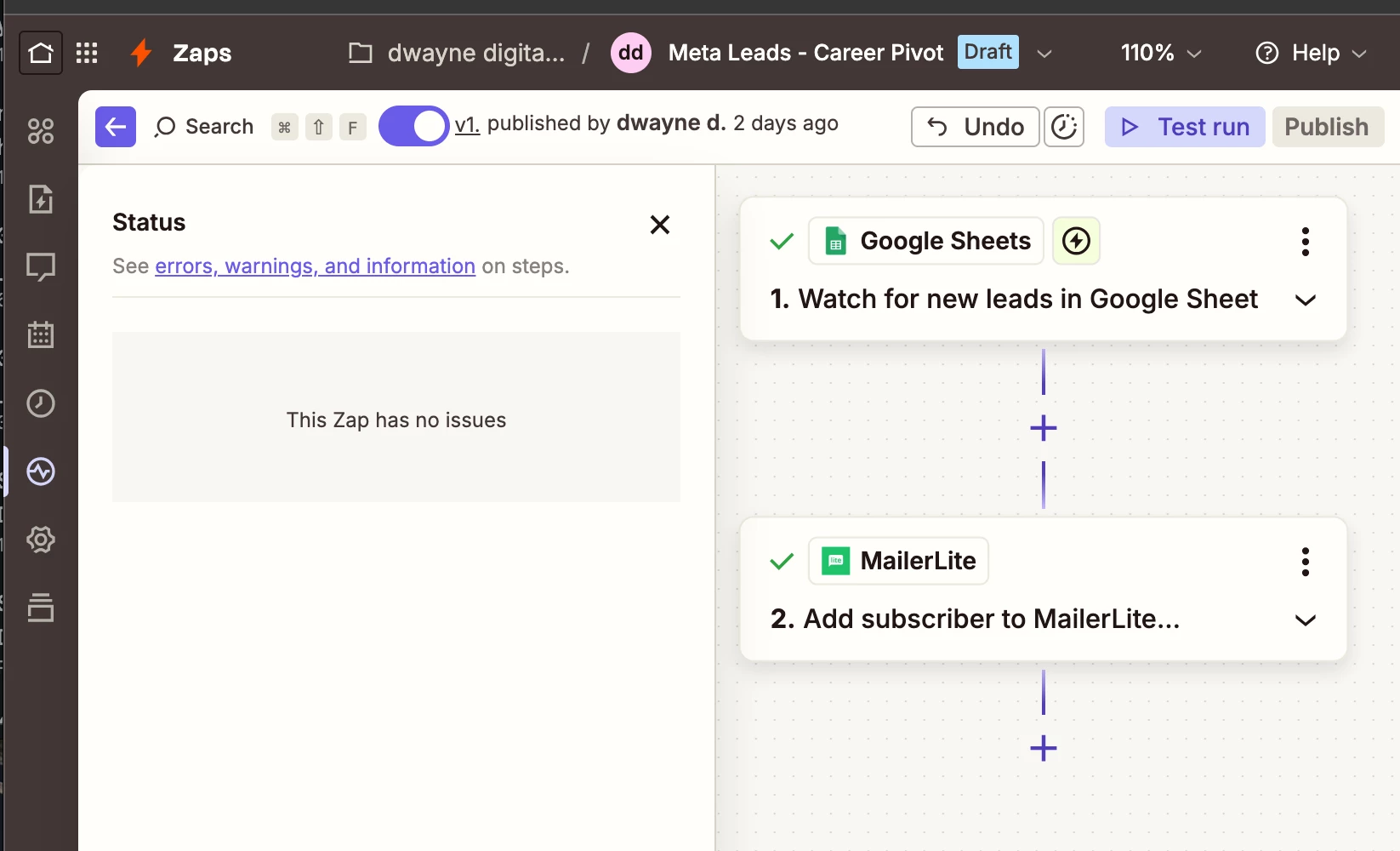The width and height of the screenshot is (1400, 851).
Task: Click the Google Sheets app label
Action: (926, 241)
